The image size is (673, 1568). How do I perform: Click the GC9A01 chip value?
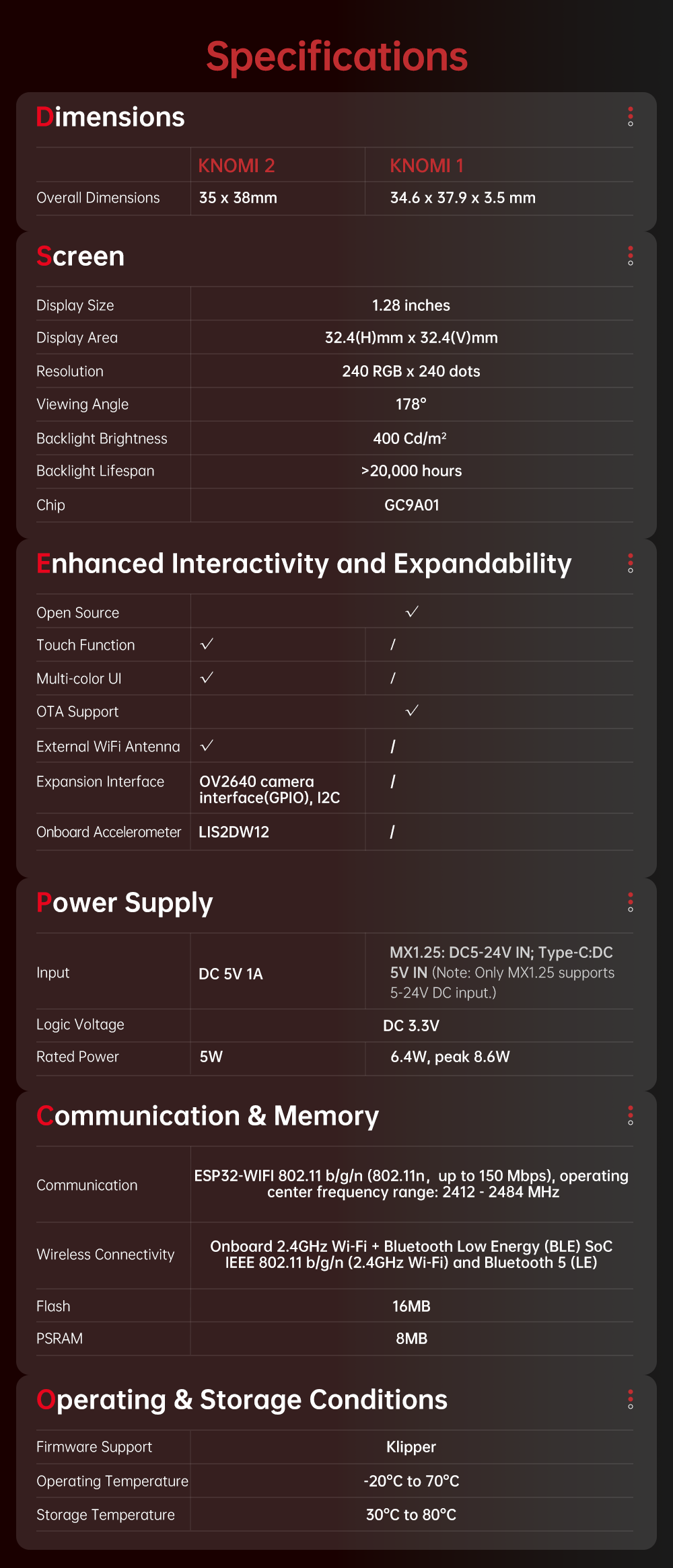[411, 505]
